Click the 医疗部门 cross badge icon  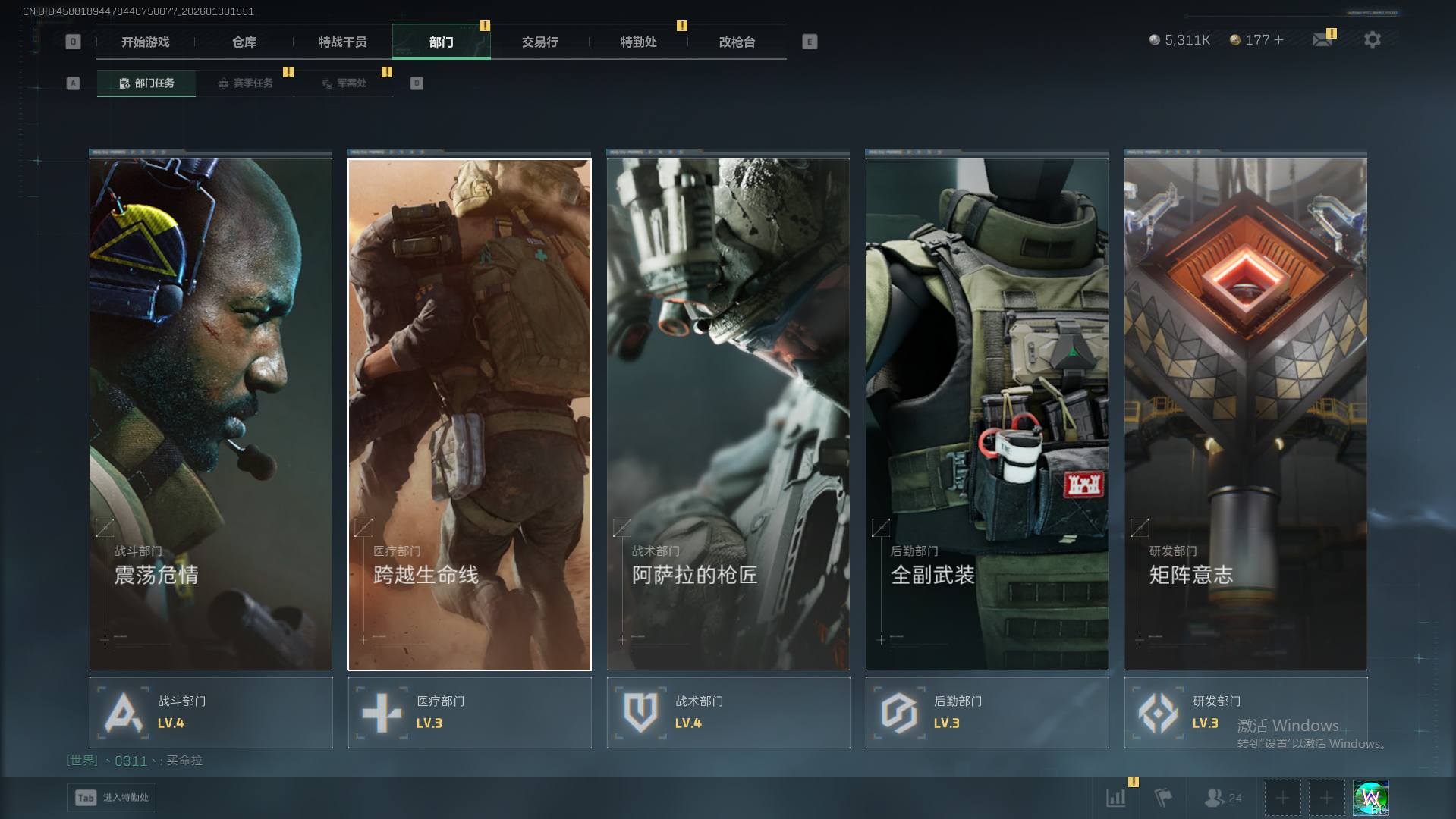point(382,713)
